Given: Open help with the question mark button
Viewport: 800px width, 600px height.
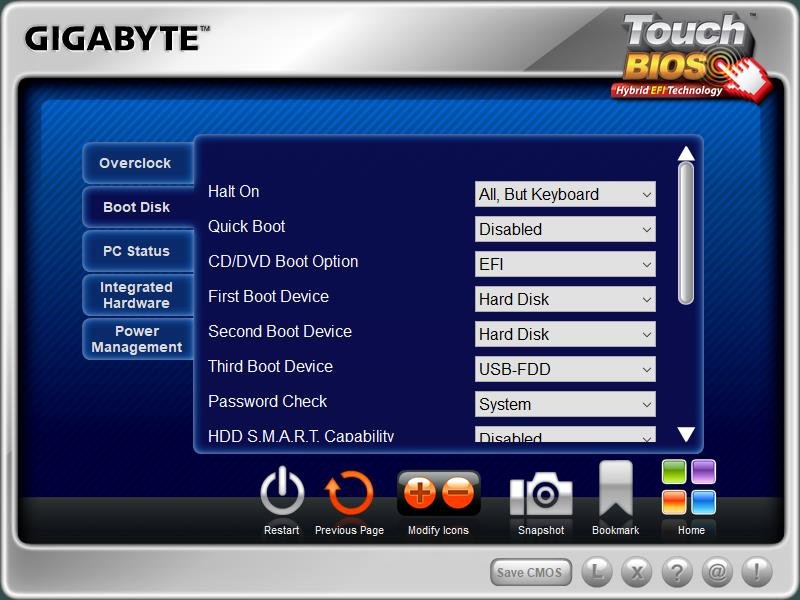Looking at the screenshot, I should click(x=677, y=571).
